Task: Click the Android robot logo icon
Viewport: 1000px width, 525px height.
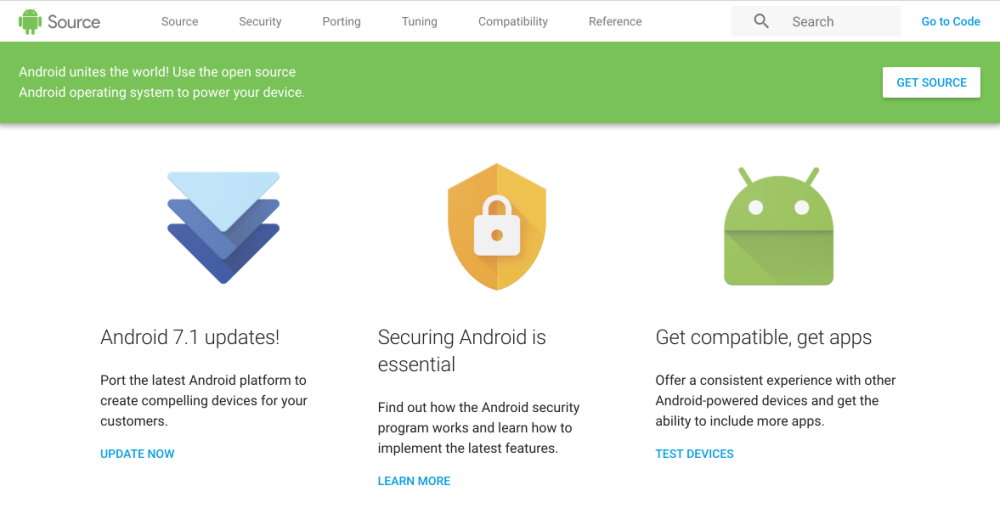Action: 30,21
